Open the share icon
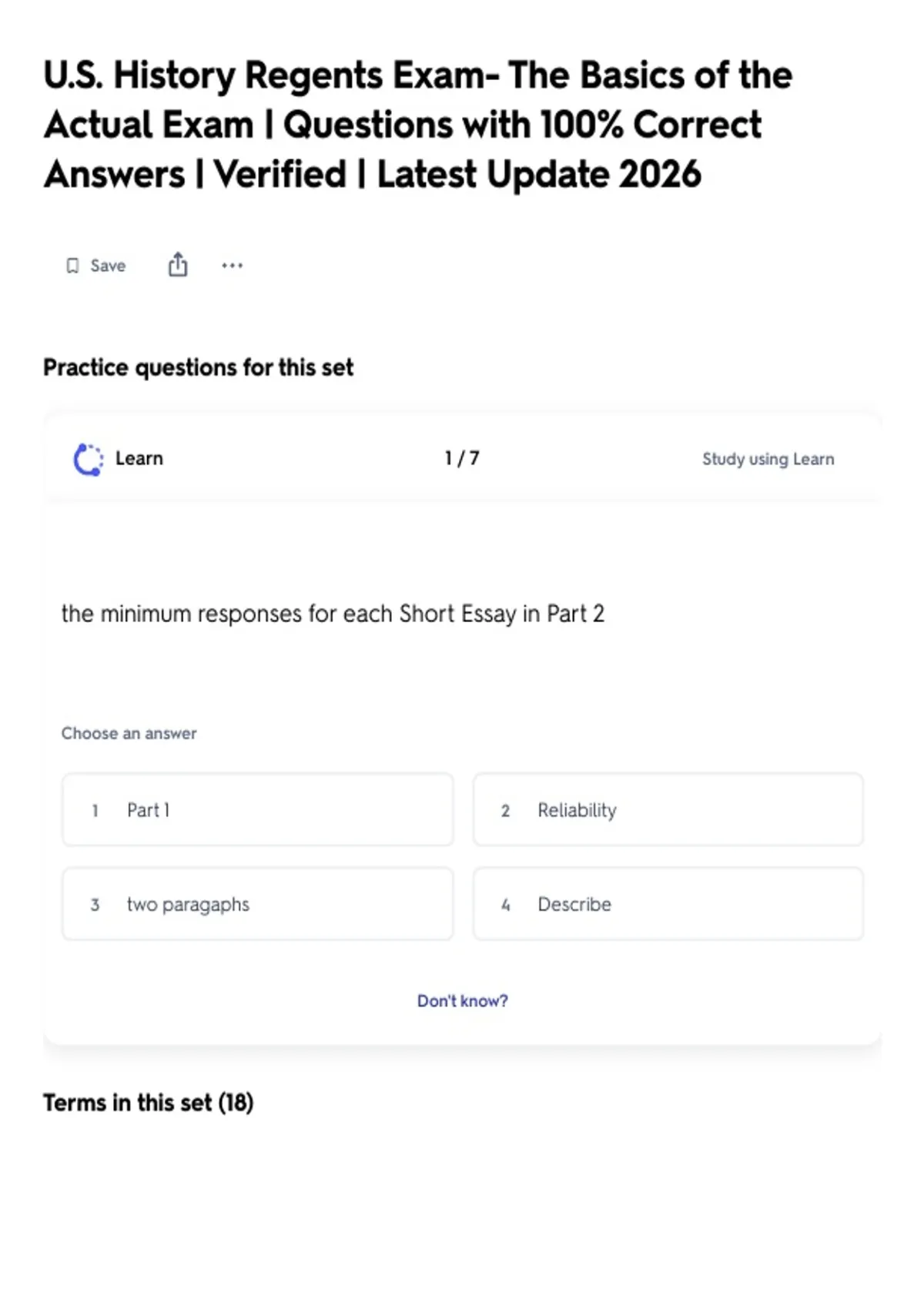Screen dimensions: 924x1309 [x=178, y=264]
